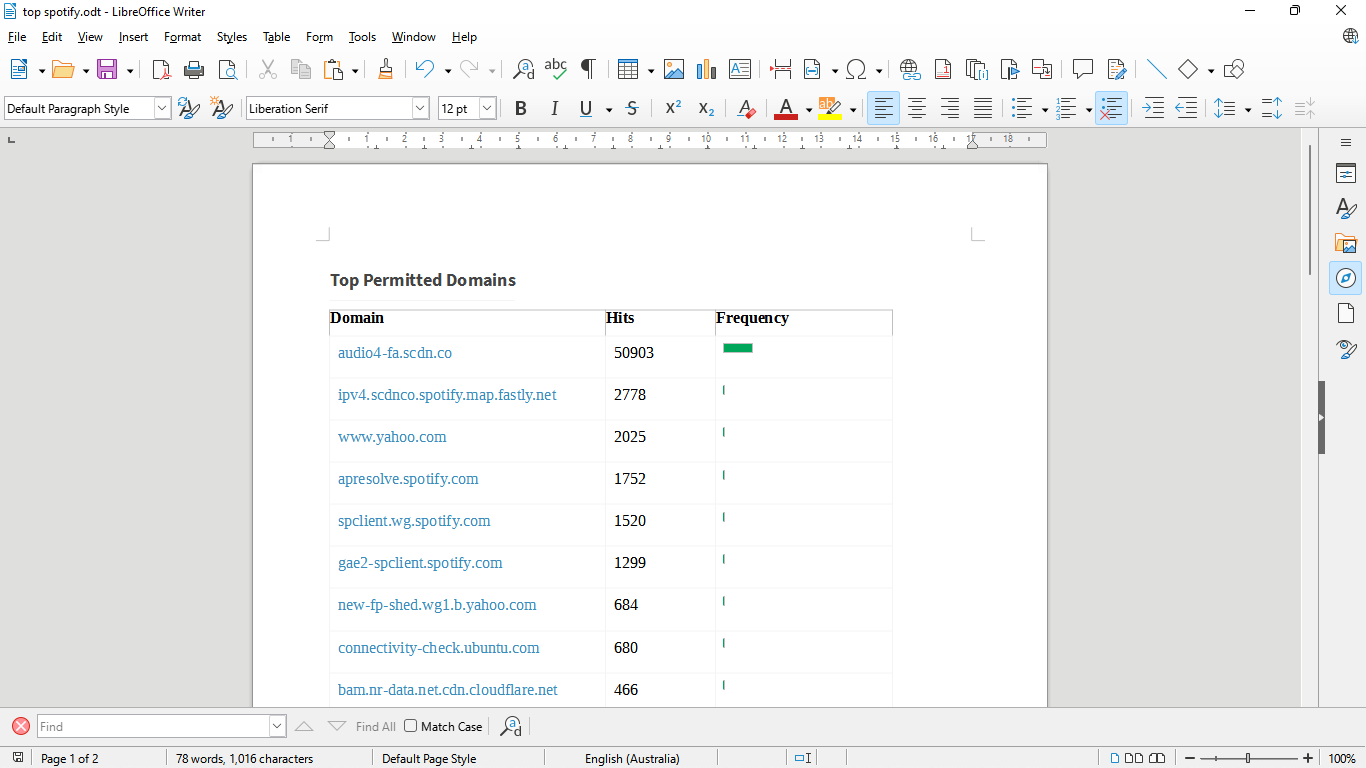The image size is (1366, 768).
Task: Open Sidebar Styles deck
Action: click(x=1346, y=208)
